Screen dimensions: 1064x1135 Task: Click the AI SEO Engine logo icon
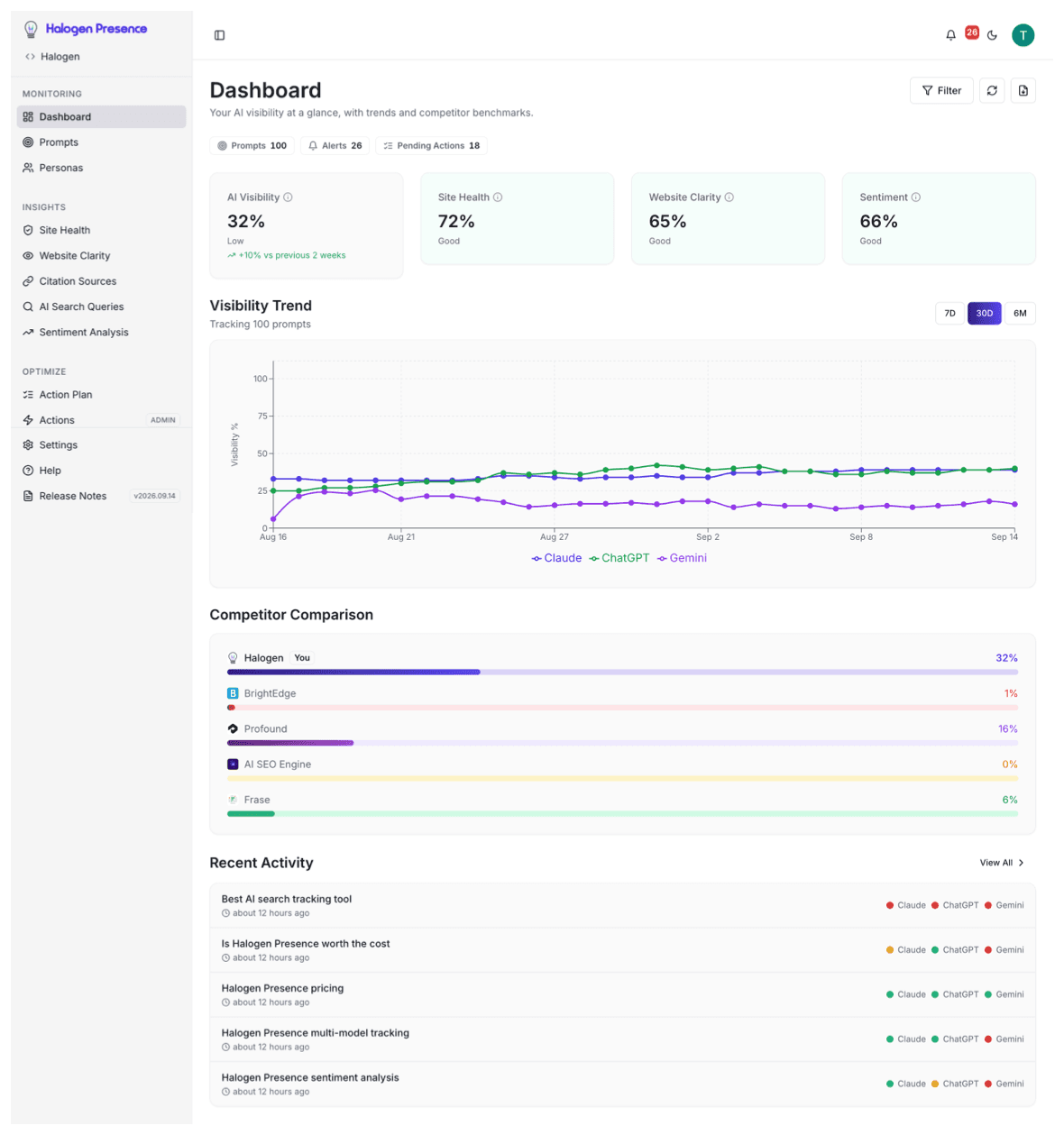(233, 764)
